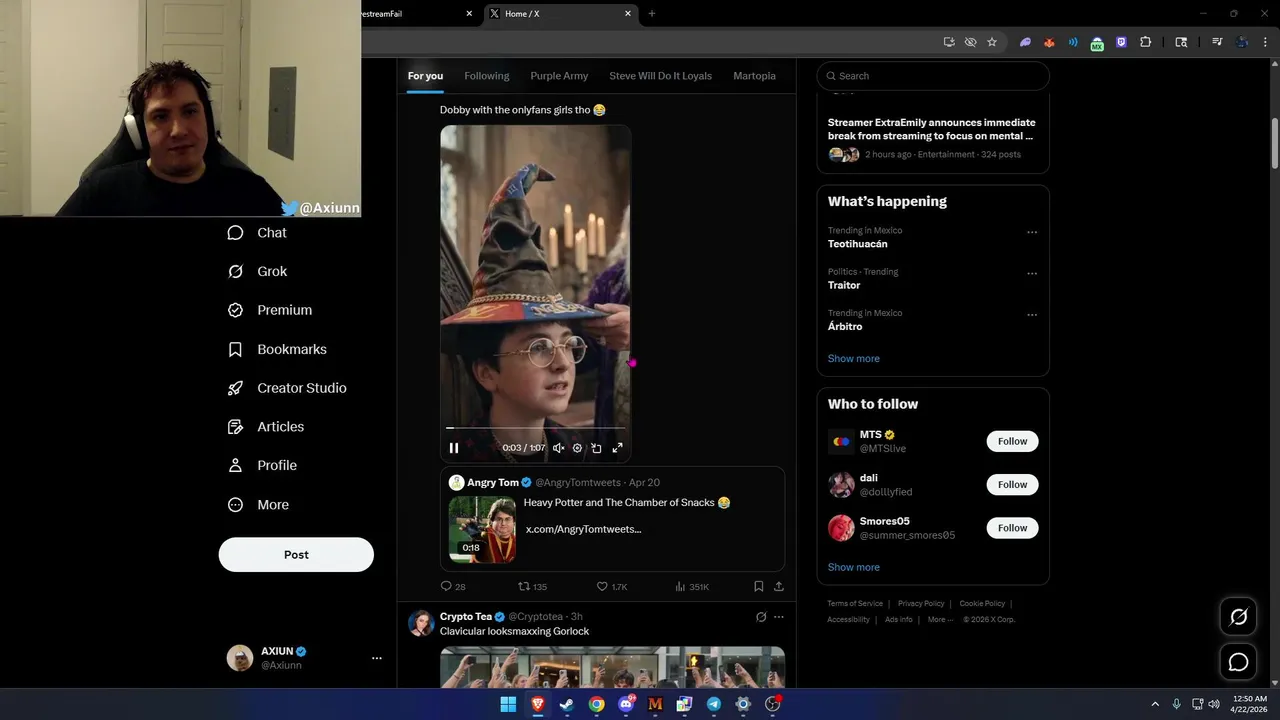1280x720 pixels.
Task: Open Creator Studio
Action: click(287, 388)
